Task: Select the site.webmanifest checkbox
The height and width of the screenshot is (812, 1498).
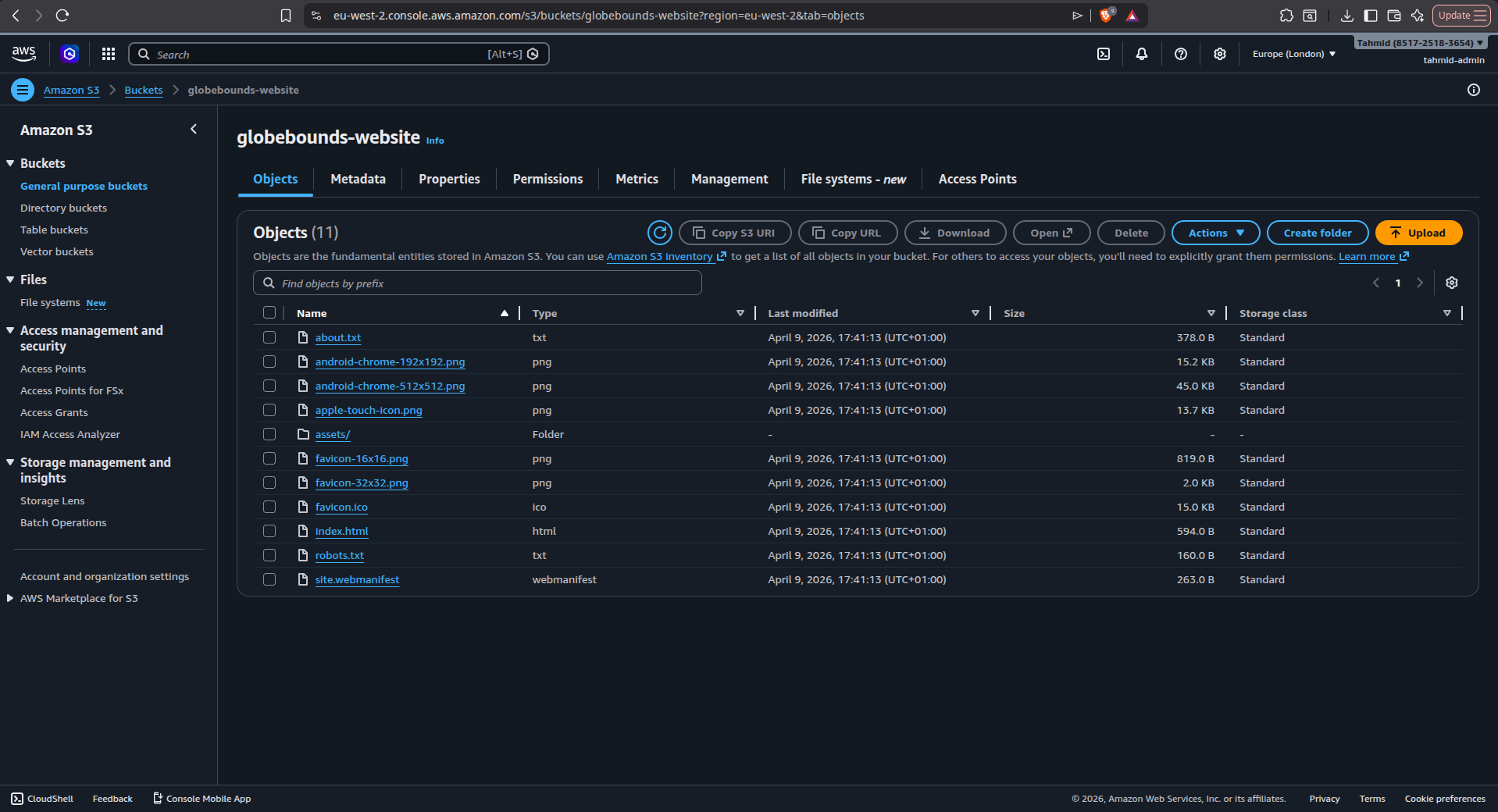Action: point(269,579)
